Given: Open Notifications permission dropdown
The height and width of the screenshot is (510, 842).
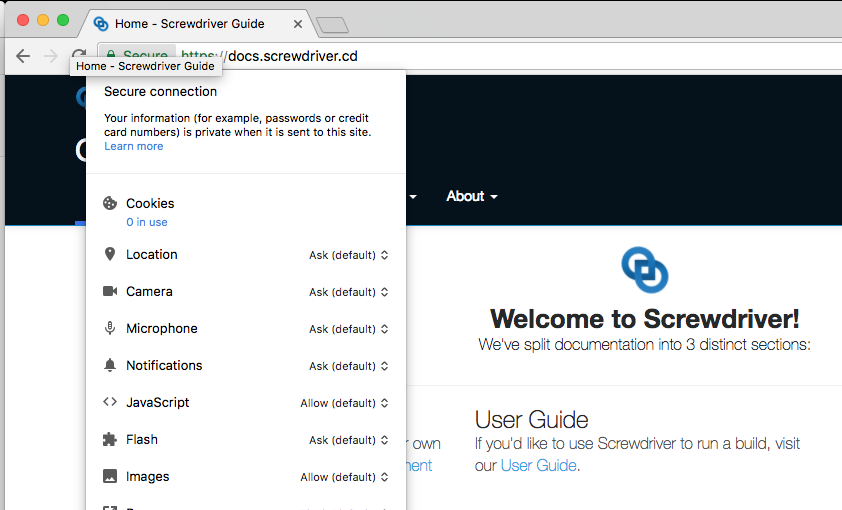Looking at the screenshot, I should pyautogui.click(x=349, y=366).
